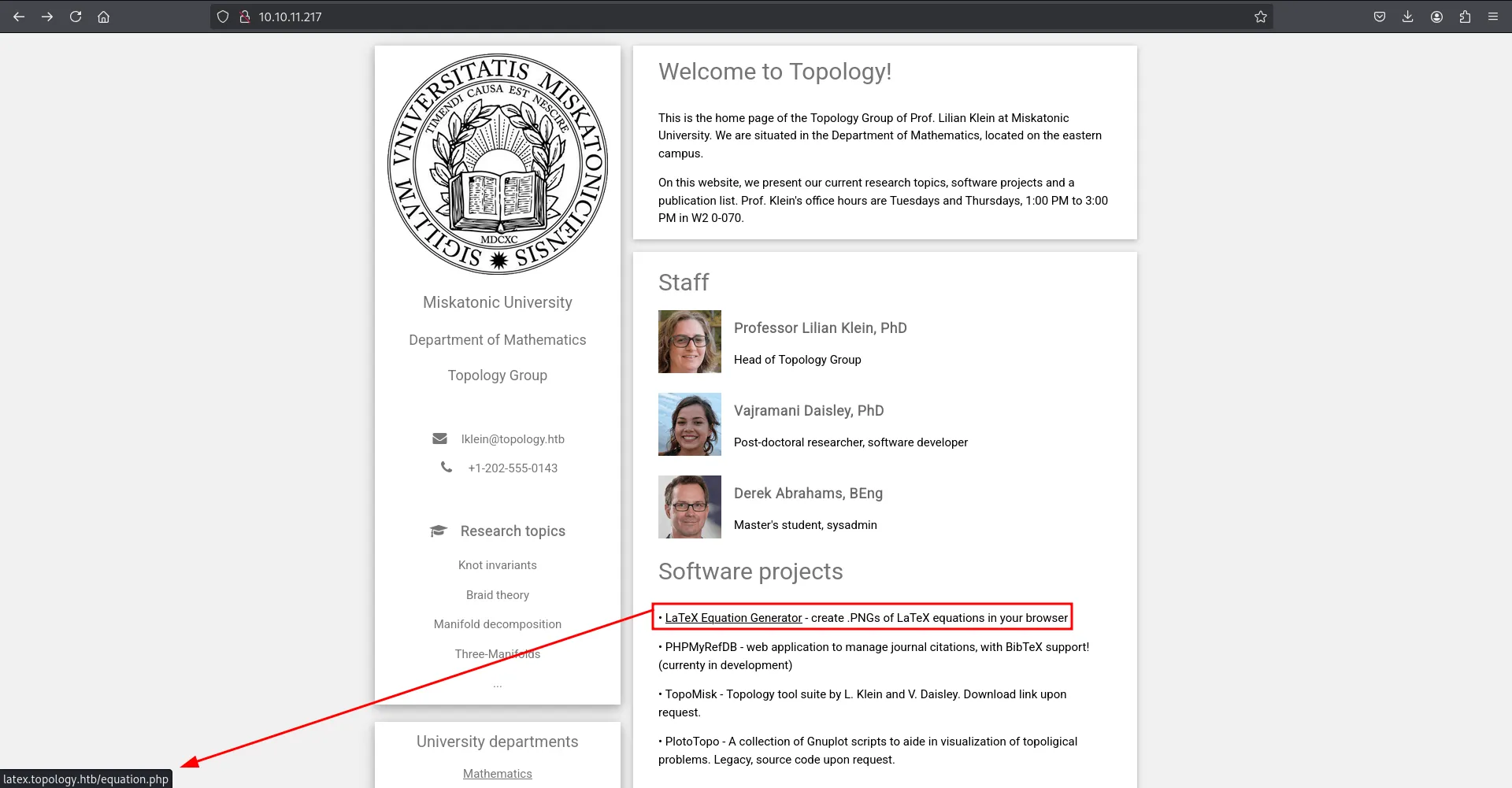
Task: Open the Pocket save icon
Action: pyautogui.click(x=1380, y=17)
